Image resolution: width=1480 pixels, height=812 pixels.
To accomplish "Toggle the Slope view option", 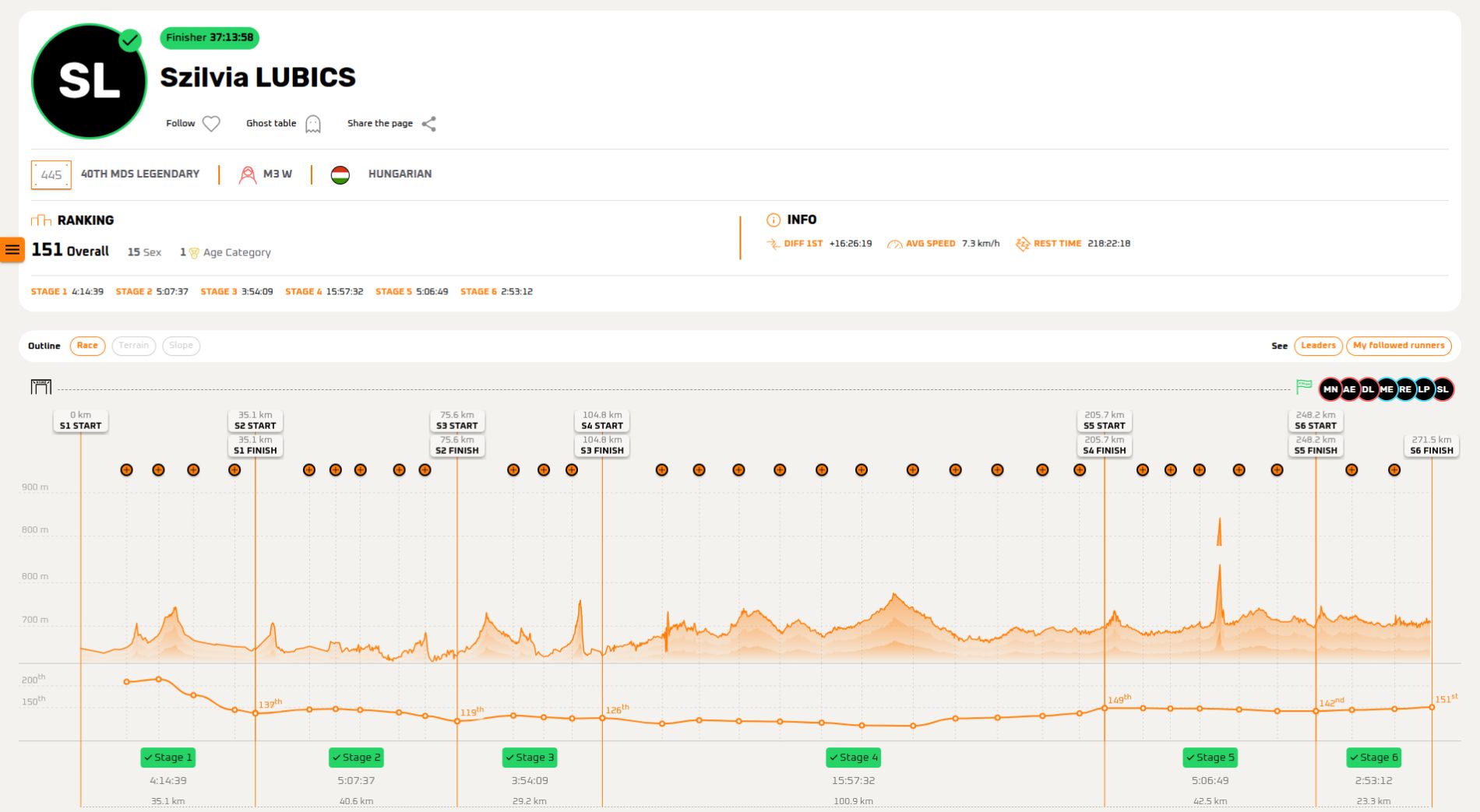I will pyautogui.click(x=181, y=346).
